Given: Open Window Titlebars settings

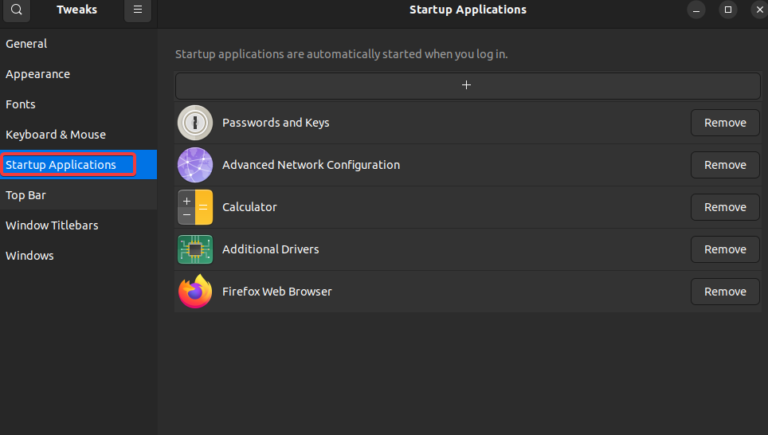Looking at the screenshot, I should pyautogui.click(x=52, y=225).
